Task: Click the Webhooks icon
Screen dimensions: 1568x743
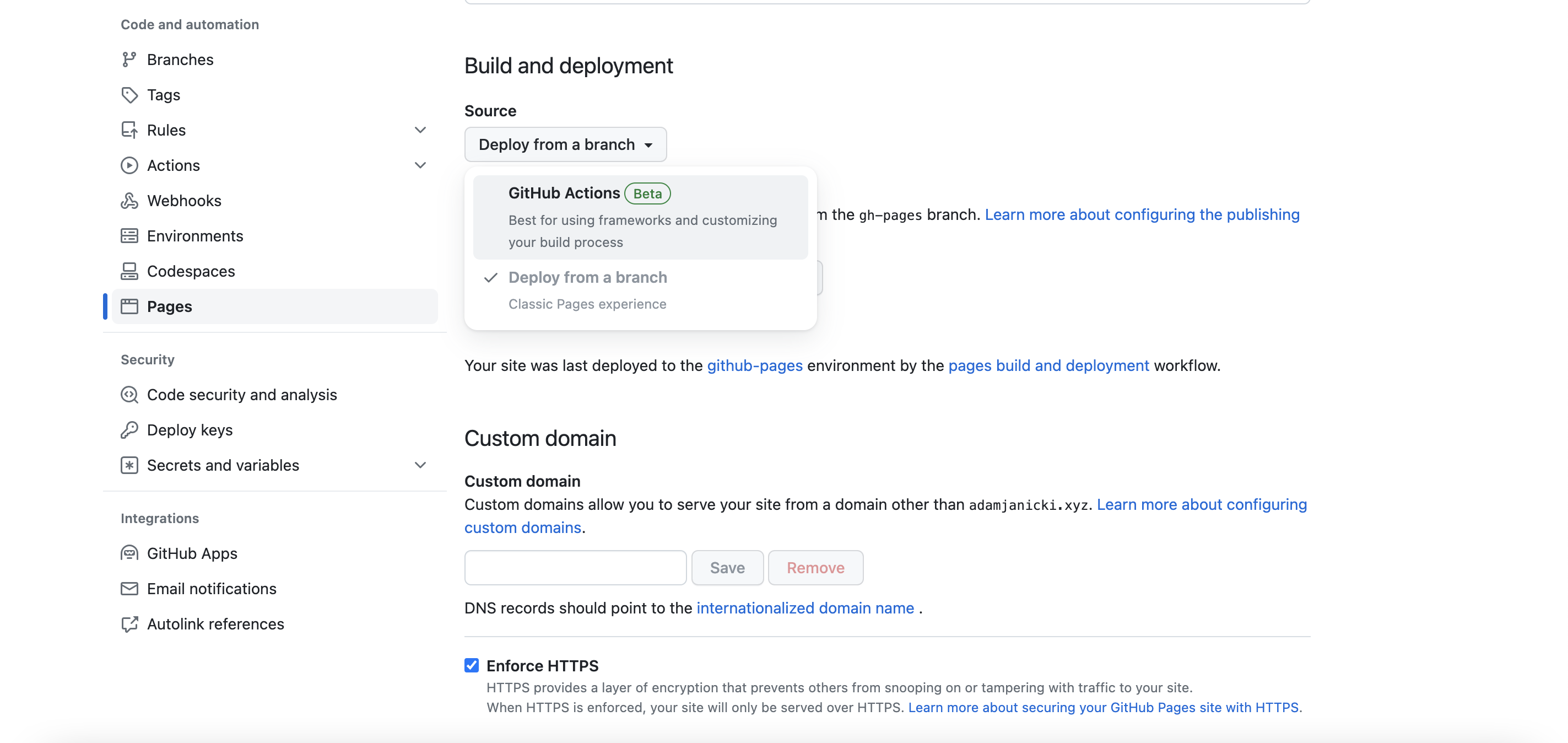Action: (129, 201)
